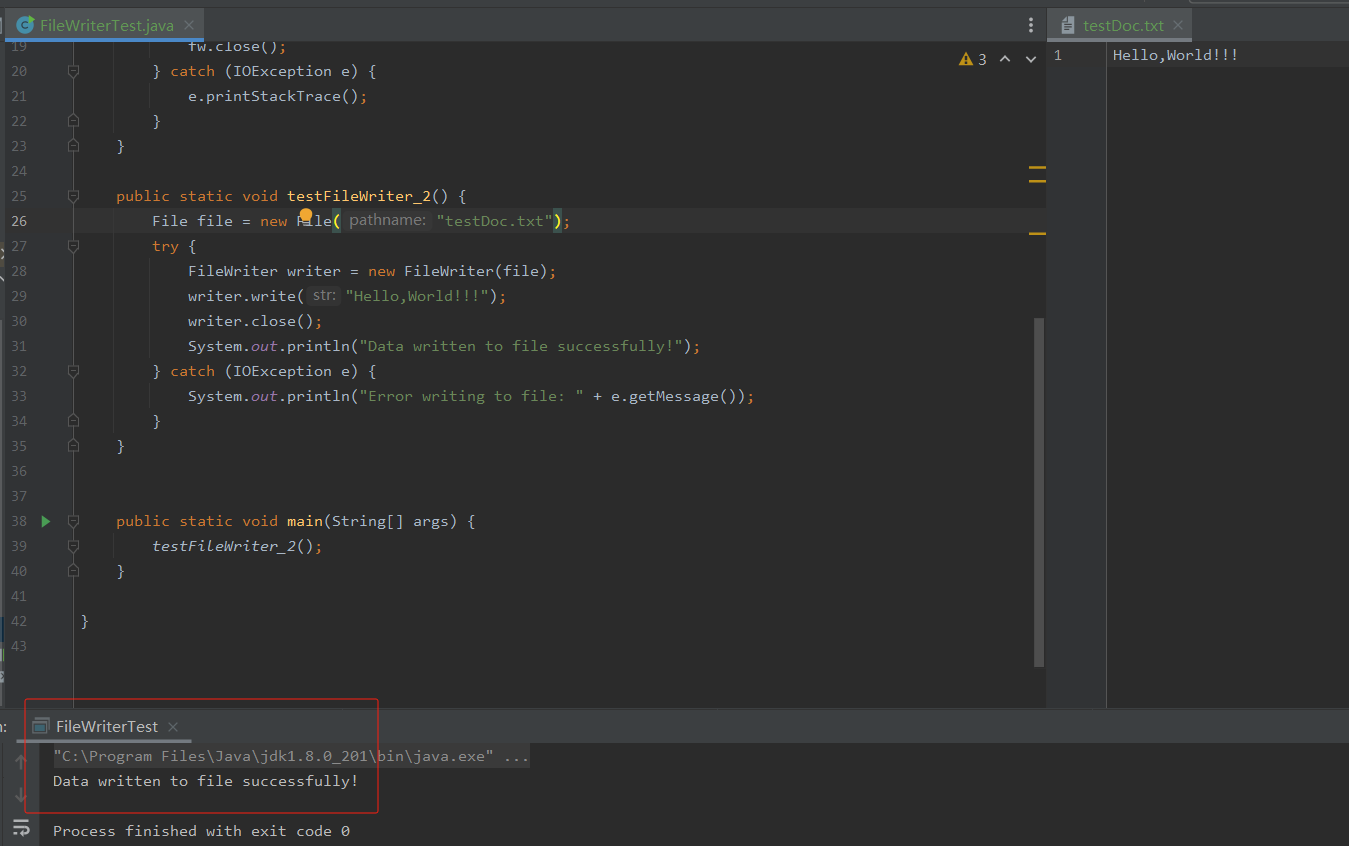Click the collapsed java.exe command line ellipsis
Viewport: 1349px width, 846px height.
pos(516,756)
